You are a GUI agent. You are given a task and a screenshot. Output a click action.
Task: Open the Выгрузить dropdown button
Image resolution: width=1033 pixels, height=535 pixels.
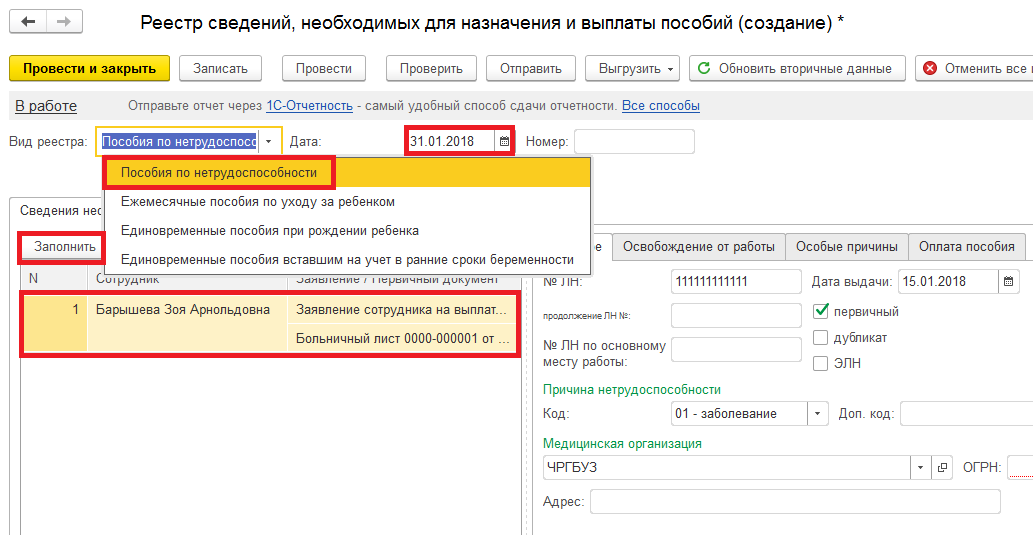point(632,69)
